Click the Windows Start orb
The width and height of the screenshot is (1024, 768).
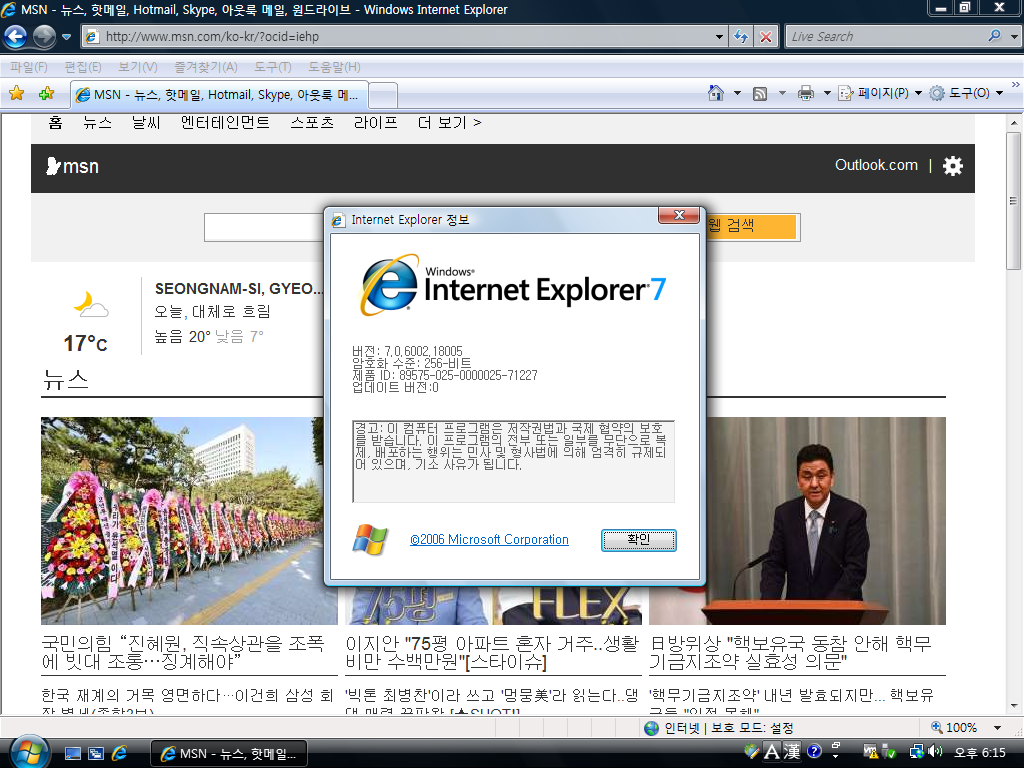coord(27,752)
